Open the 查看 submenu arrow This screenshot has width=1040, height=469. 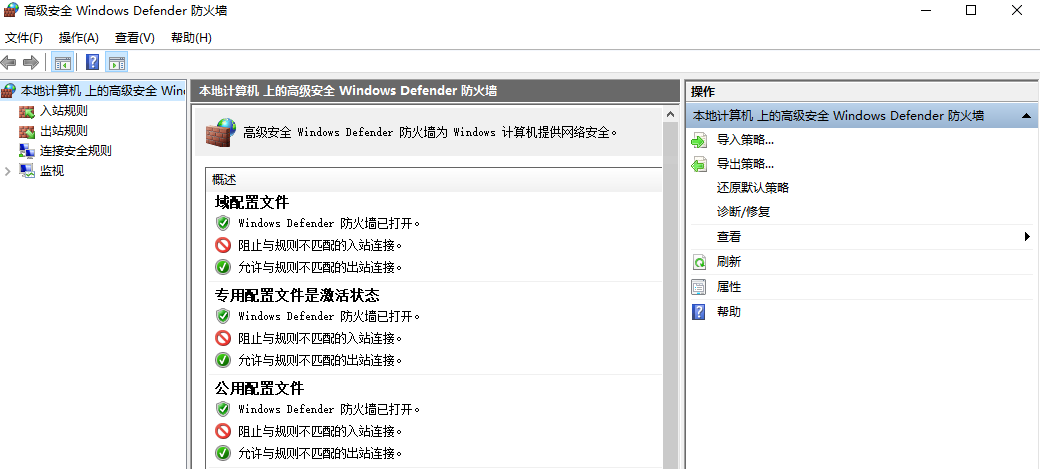[1027, 237]
